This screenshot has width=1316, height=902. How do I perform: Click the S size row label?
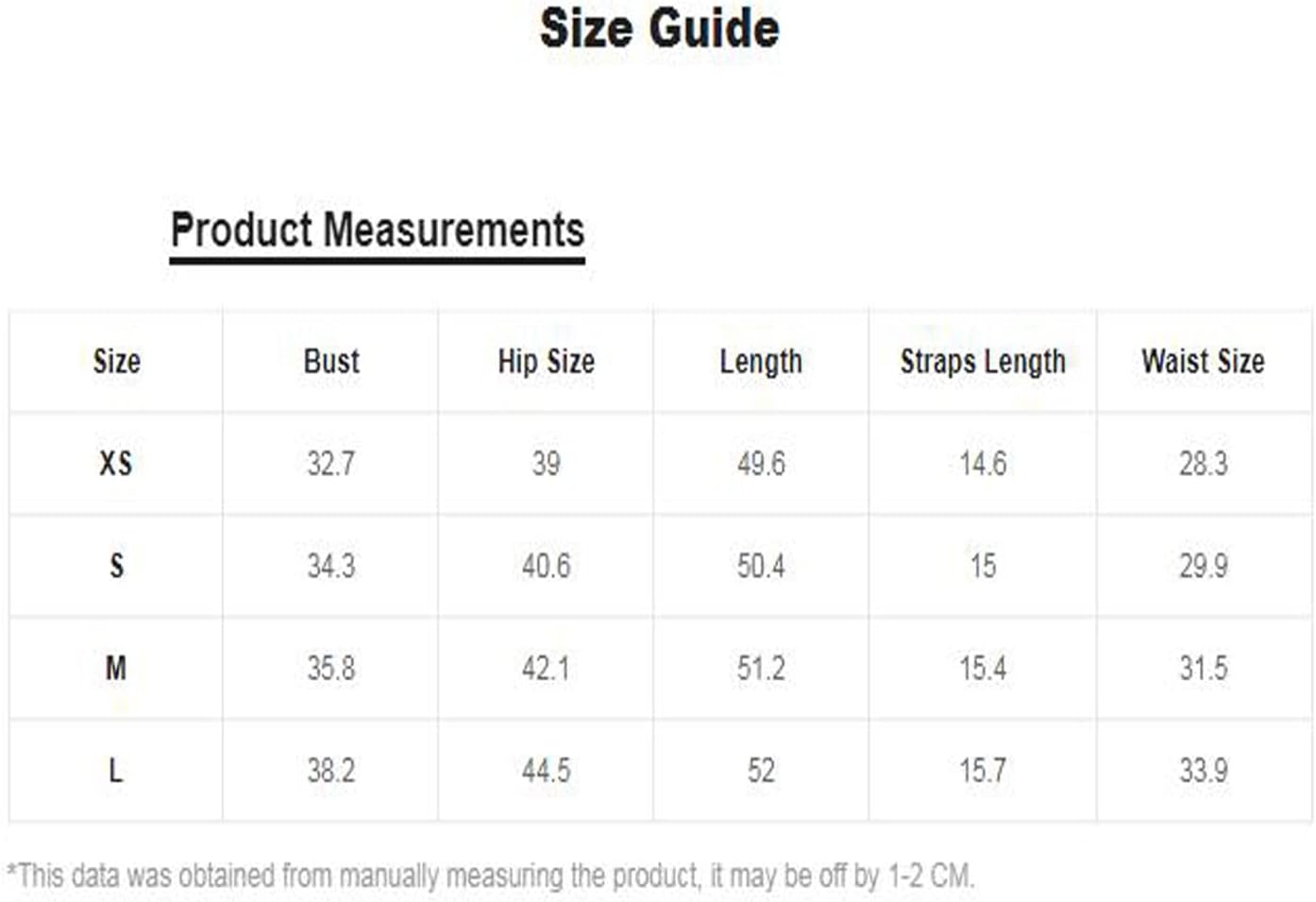[x=116, y=566]
